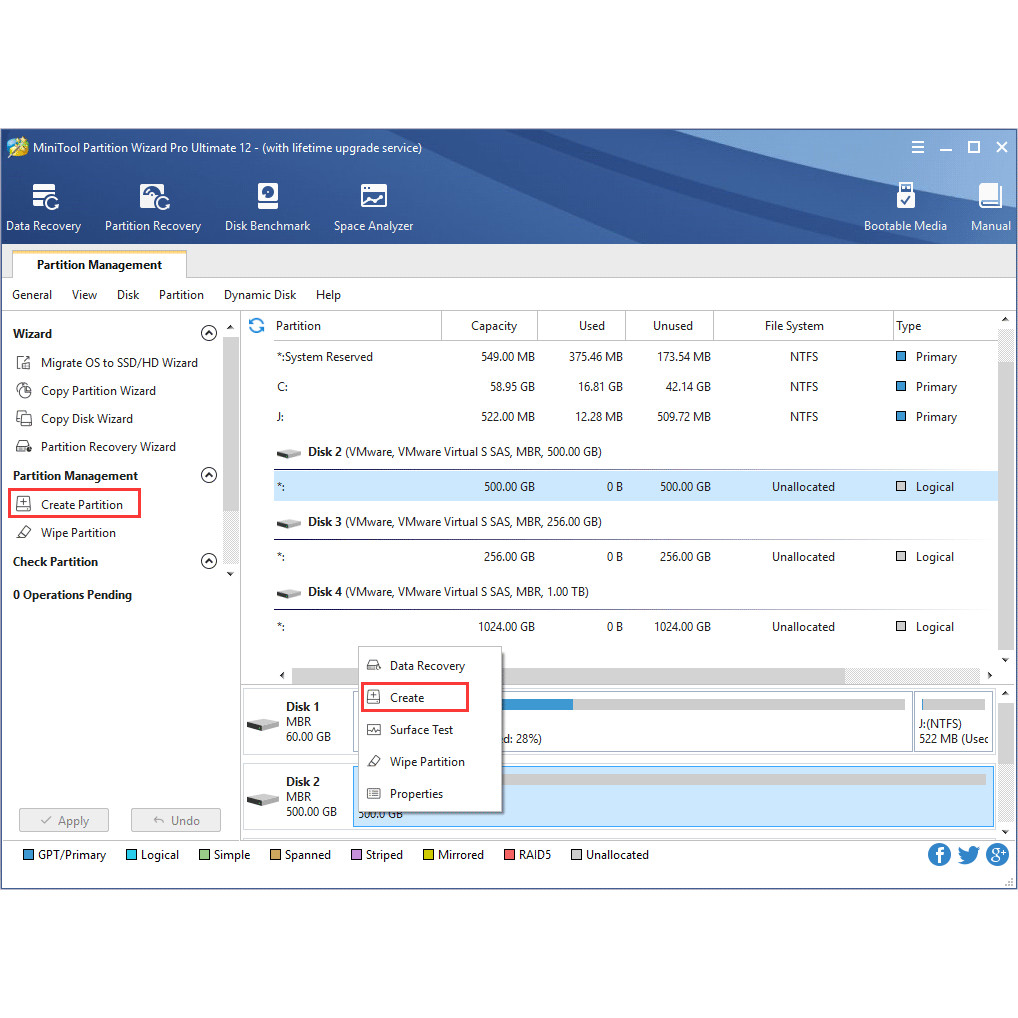
Task: Collapse the Wizard section
Action: (x=208, y=334)
